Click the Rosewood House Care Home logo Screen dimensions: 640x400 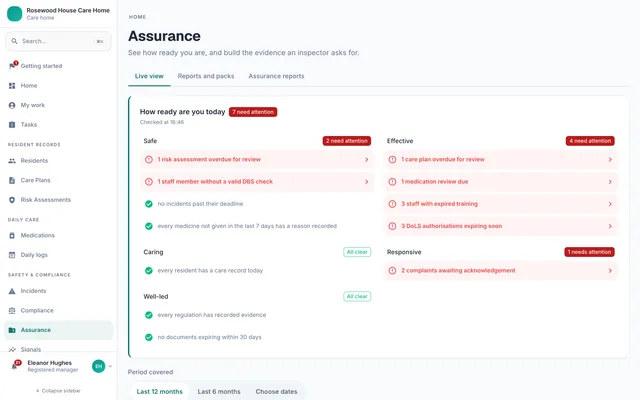14,13
